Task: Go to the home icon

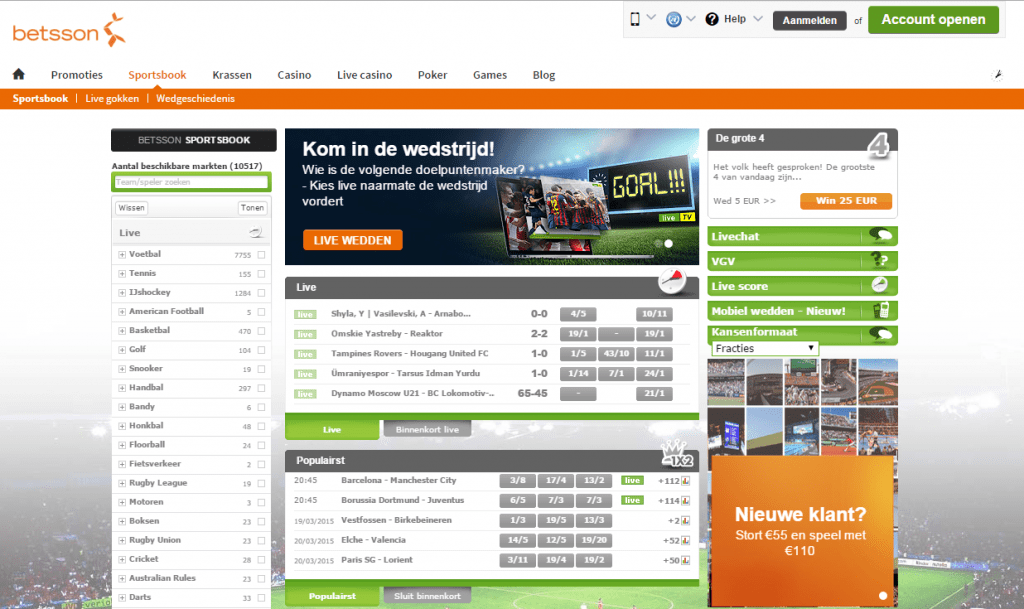Action: point(19,74)
